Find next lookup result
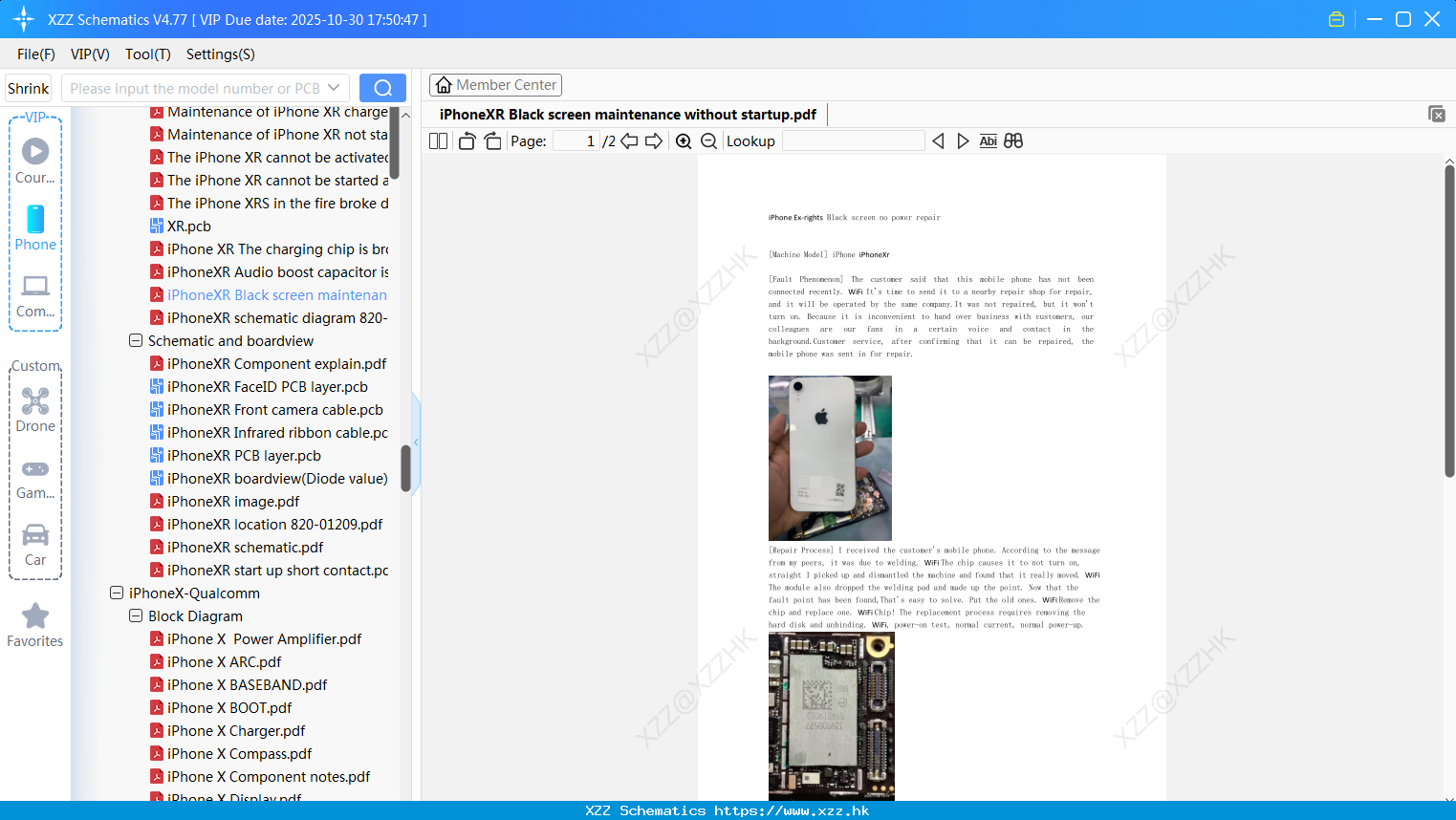1456x820 pixels. tap(963, 141)
